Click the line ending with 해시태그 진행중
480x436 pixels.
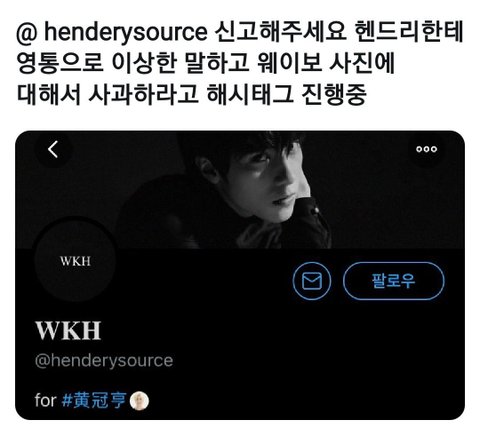192,94
